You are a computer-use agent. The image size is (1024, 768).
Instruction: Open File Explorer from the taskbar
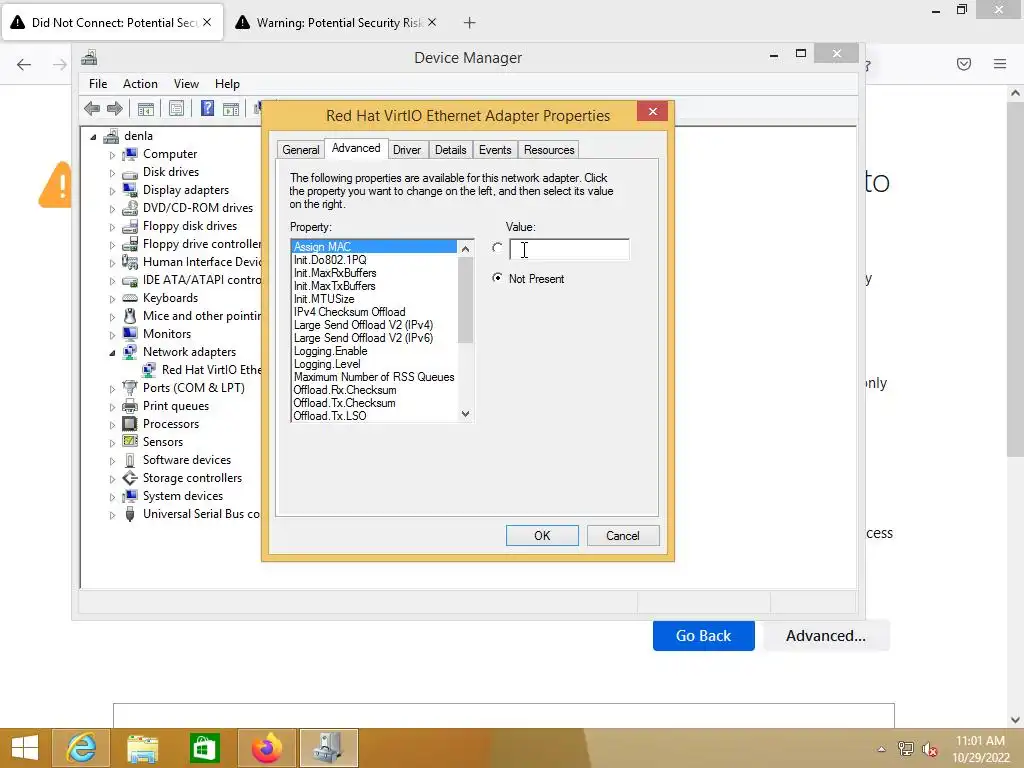tap(142, 748)
